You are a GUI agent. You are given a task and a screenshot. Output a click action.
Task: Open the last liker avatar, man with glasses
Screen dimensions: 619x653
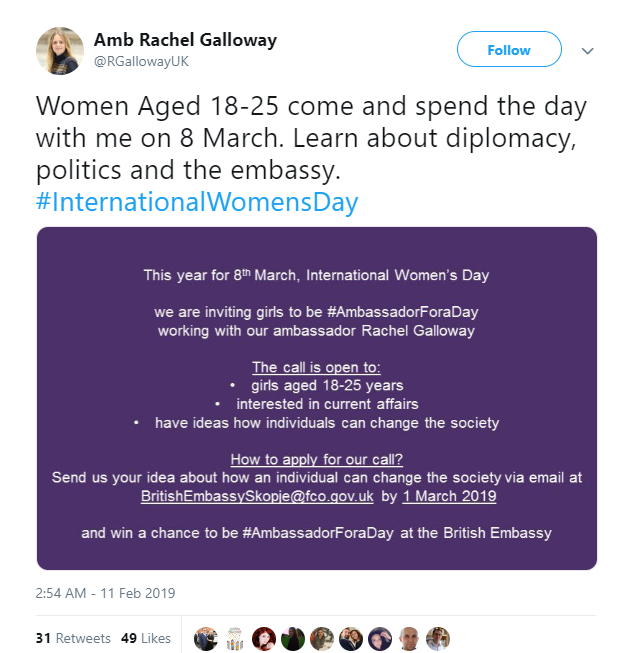pyautogui.click(x=438, y=638)
